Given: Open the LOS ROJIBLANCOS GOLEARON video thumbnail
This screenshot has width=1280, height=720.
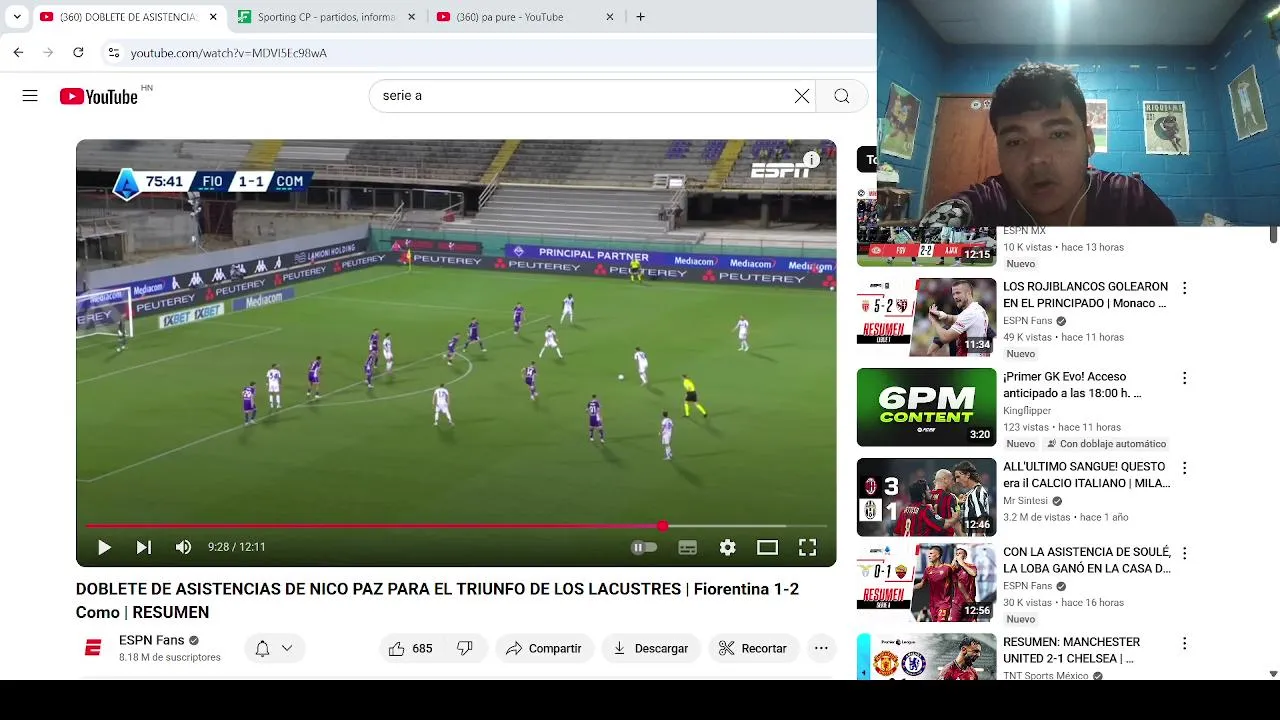Looking at the screenshot, I should 927,317.
